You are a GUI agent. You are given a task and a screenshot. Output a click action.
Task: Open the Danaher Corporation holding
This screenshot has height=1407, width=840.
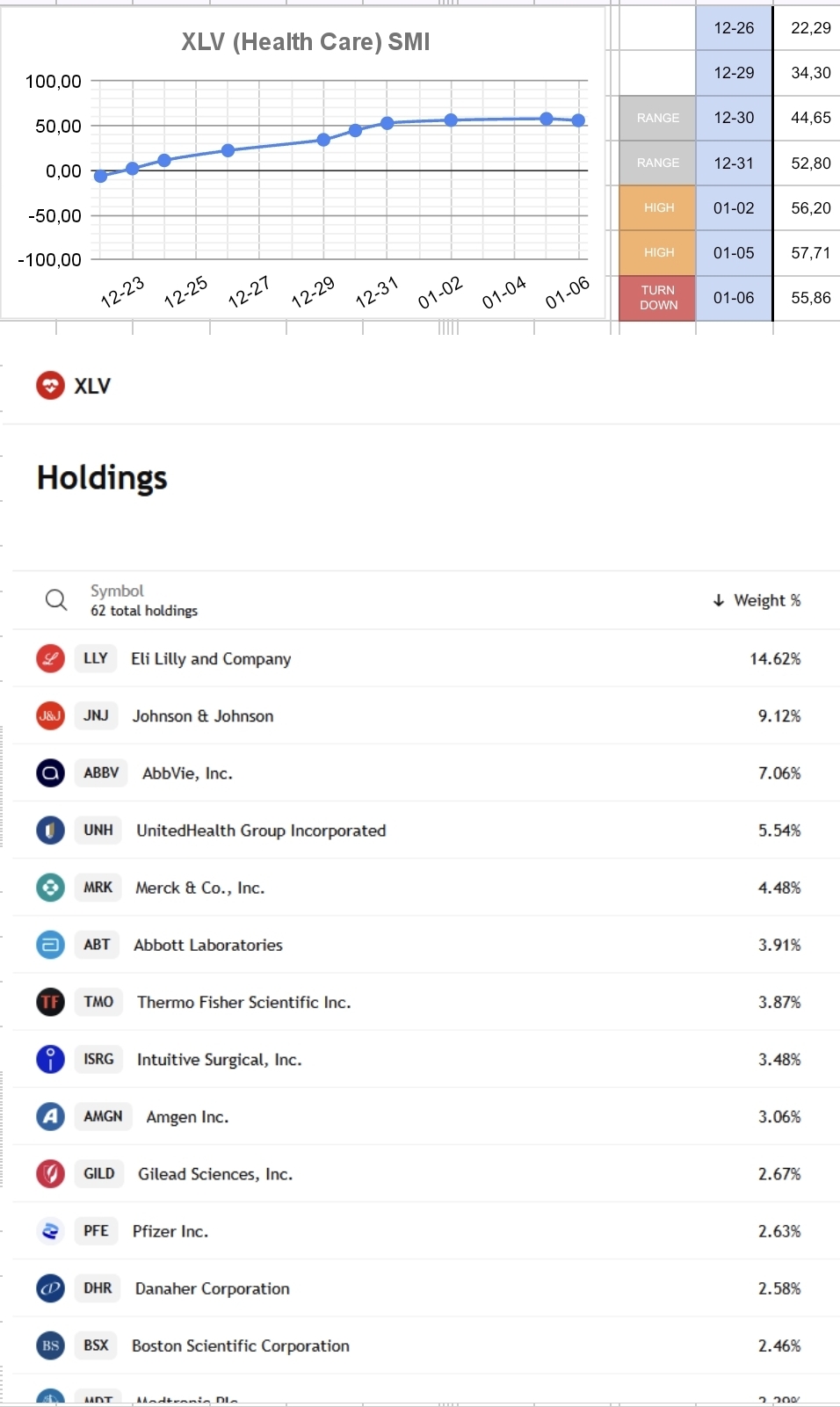tap(425, 1288)
